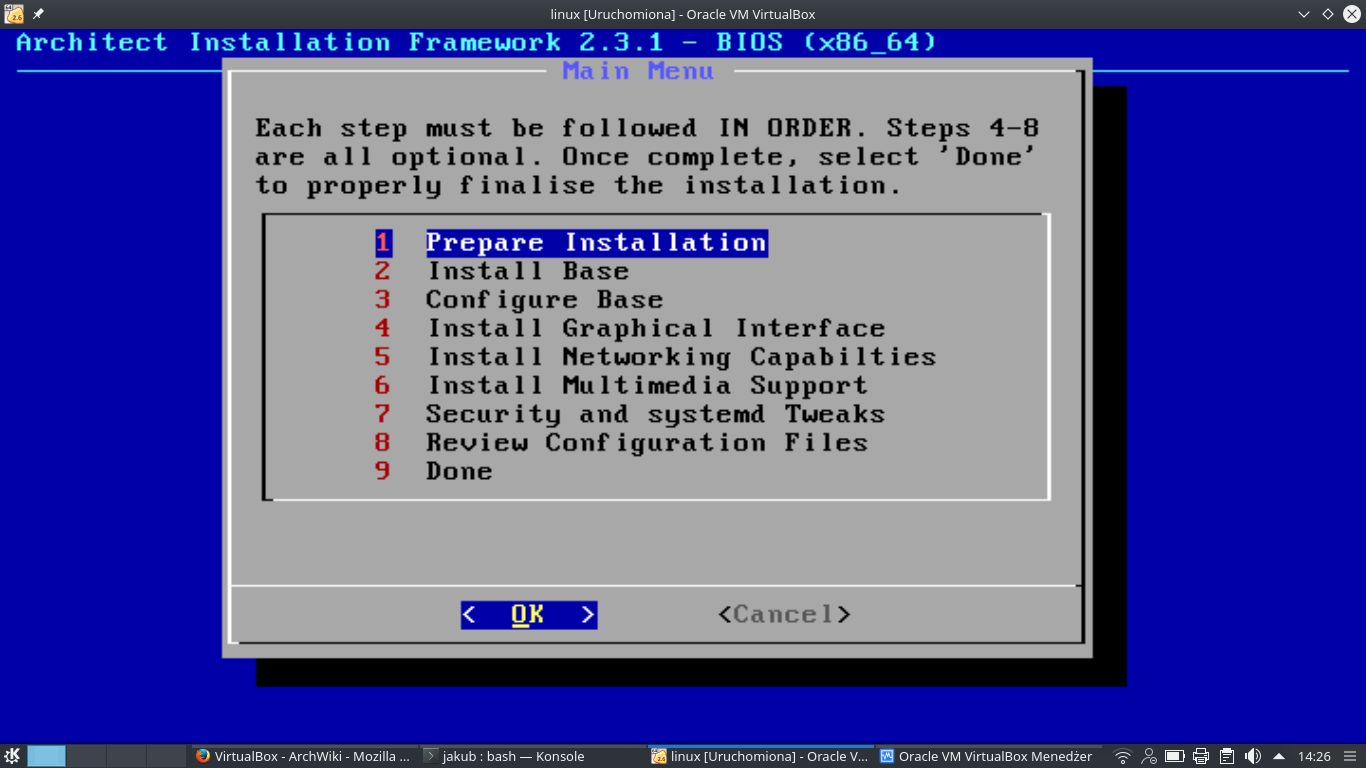Open the audio volume tray icon
This screenshot has height=768, width=1366.
[x=1253, y=756]
